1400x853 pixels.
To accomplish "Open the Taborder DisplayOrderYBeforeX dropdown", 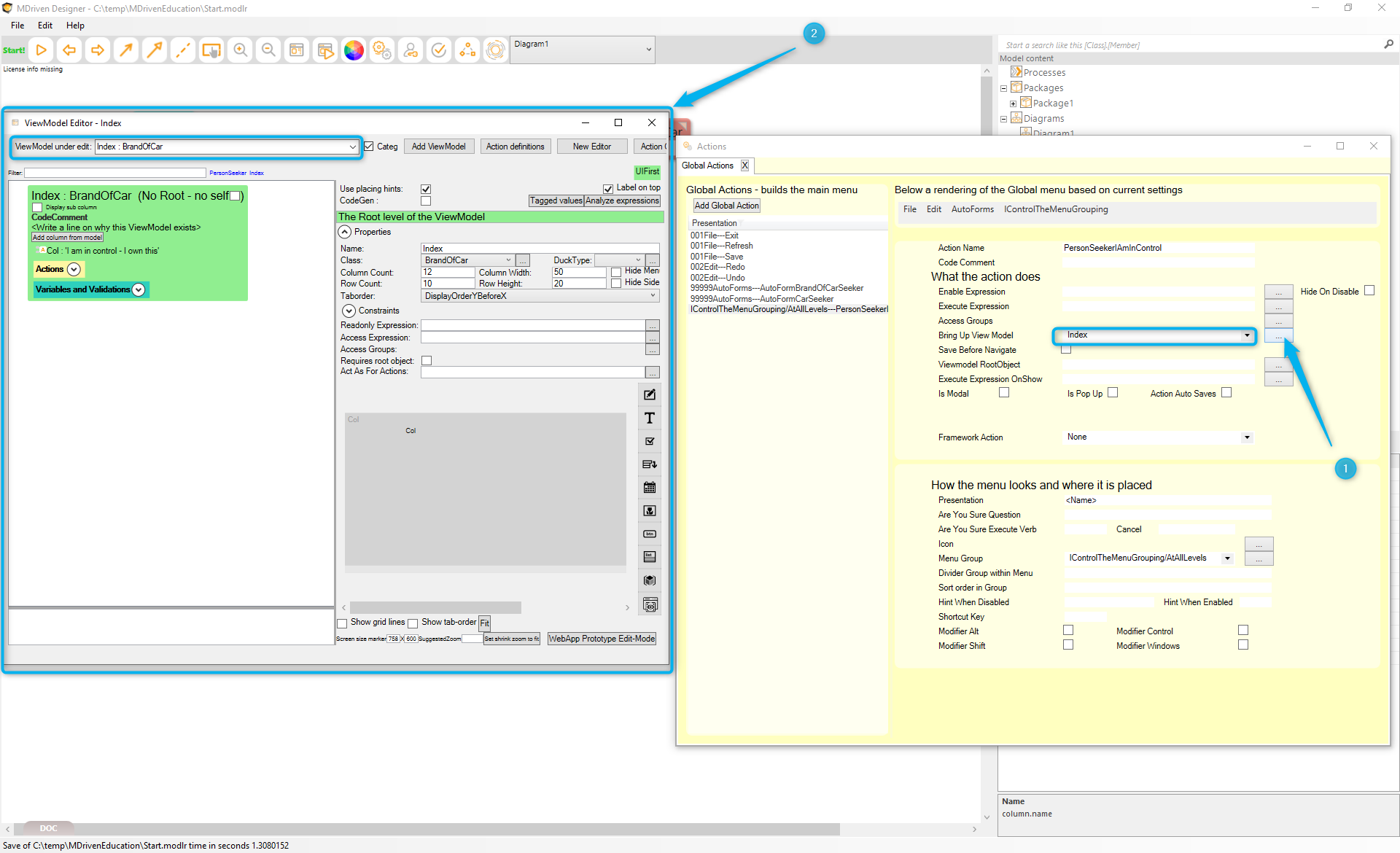I will pyautogui.click(x=653, y=296).
